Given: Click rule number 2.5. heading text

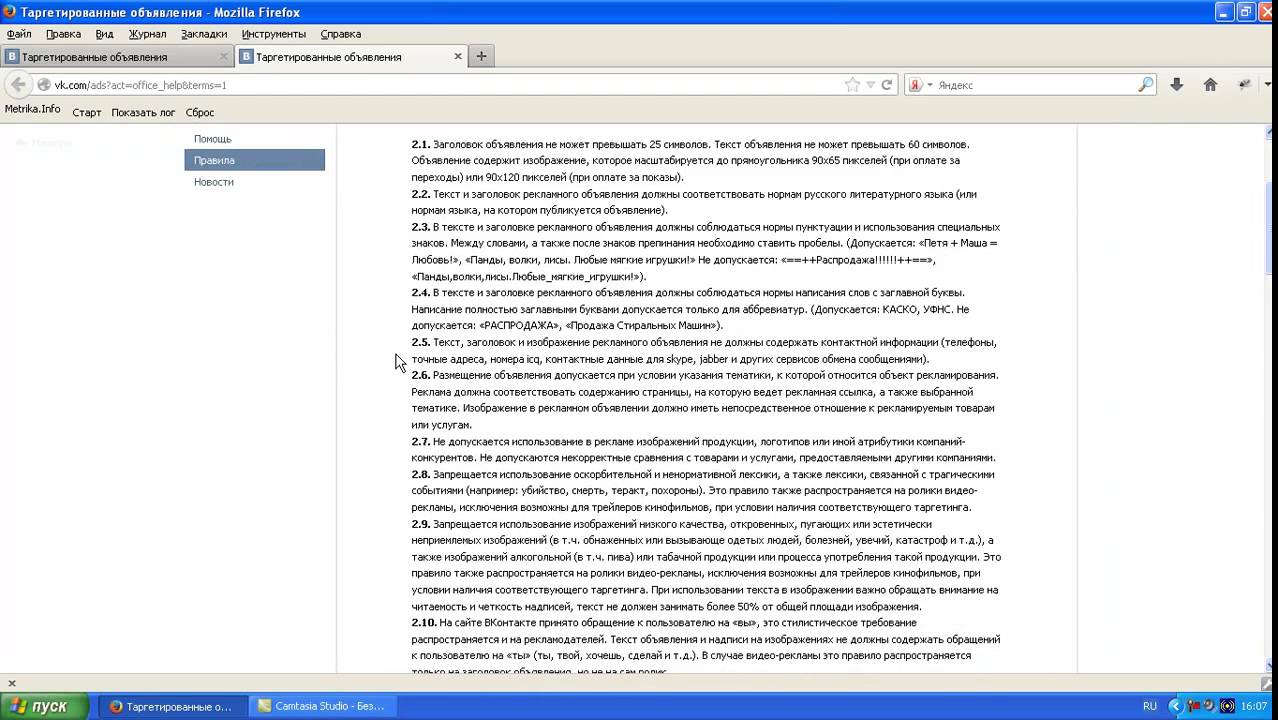Looking at the screenshot, I should pyautogui.click(x=420, y=342).
